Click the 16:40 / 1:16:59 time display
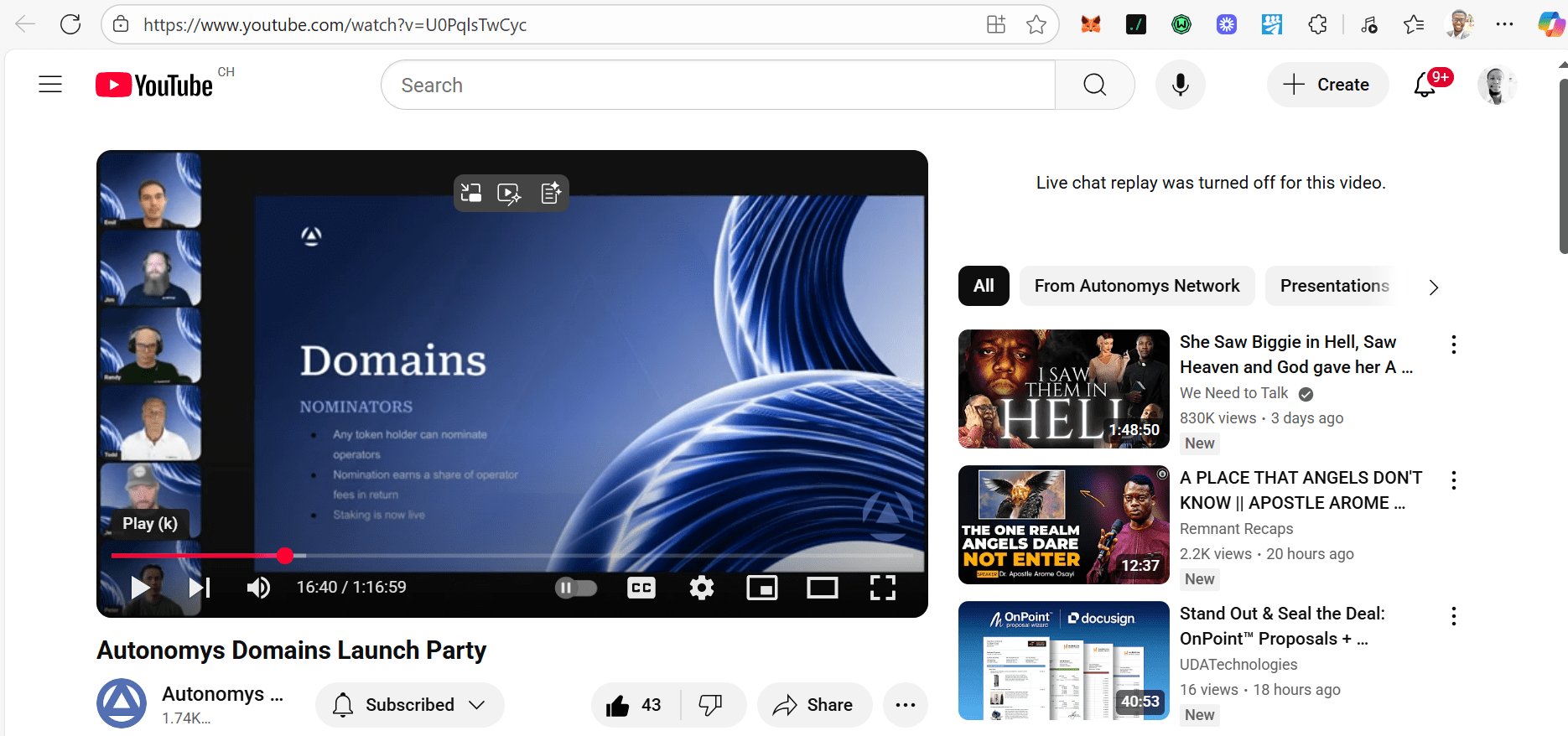The height and width of the screenshot is (736, 1568). click(351, 587)
